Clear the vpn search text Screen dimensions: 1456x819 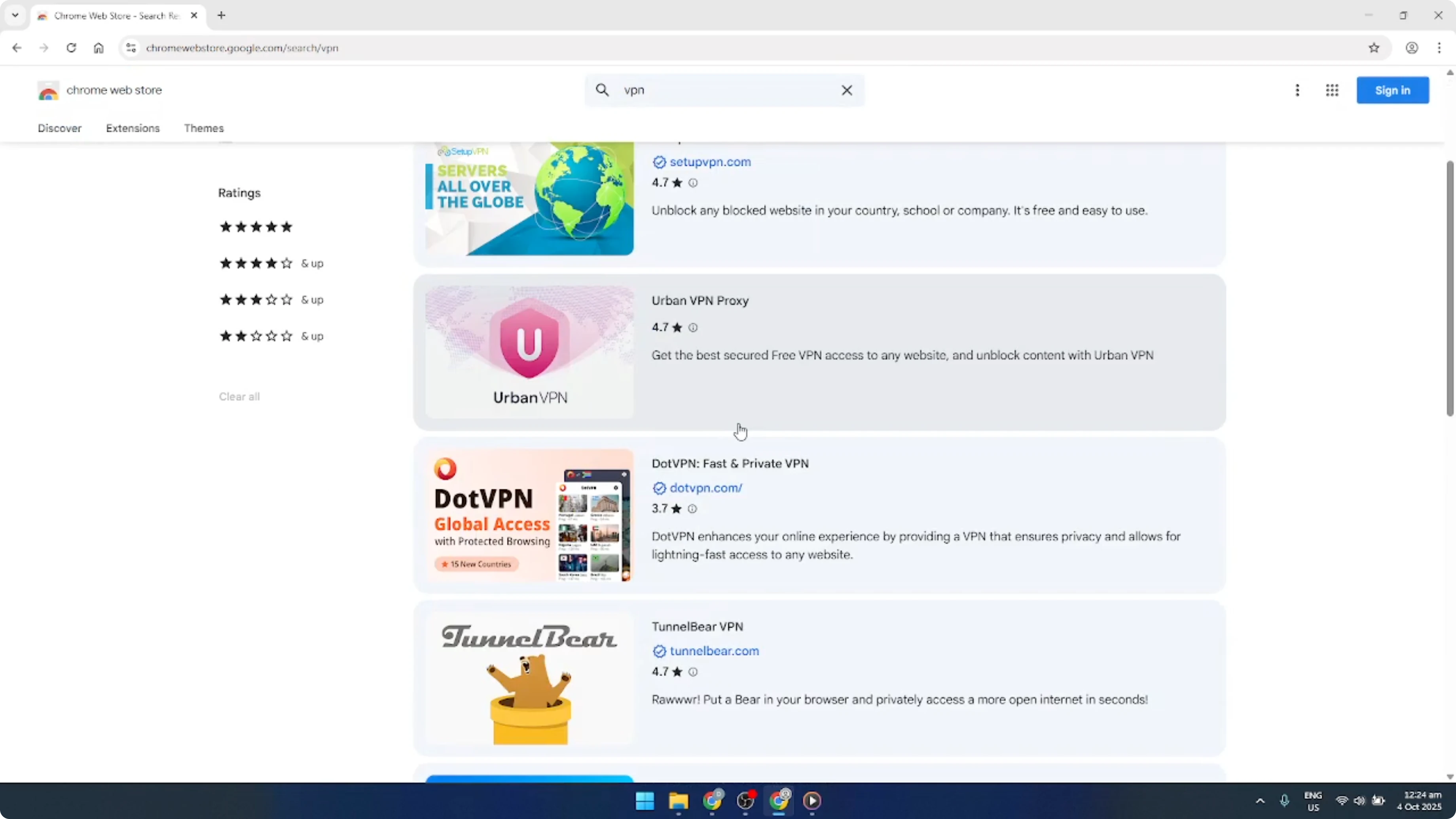847,90
